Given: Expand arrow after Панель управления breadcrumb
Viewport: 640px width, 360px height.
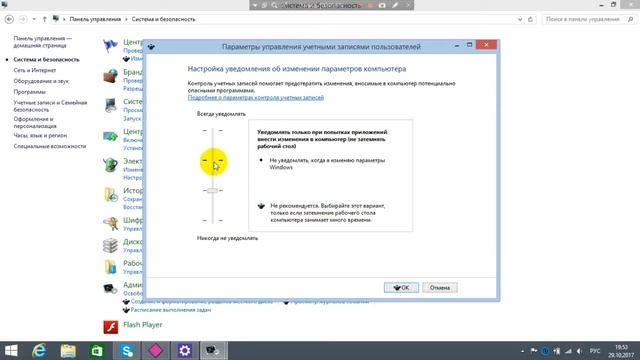Looking at the screenshot, I should tap(126, 19).
